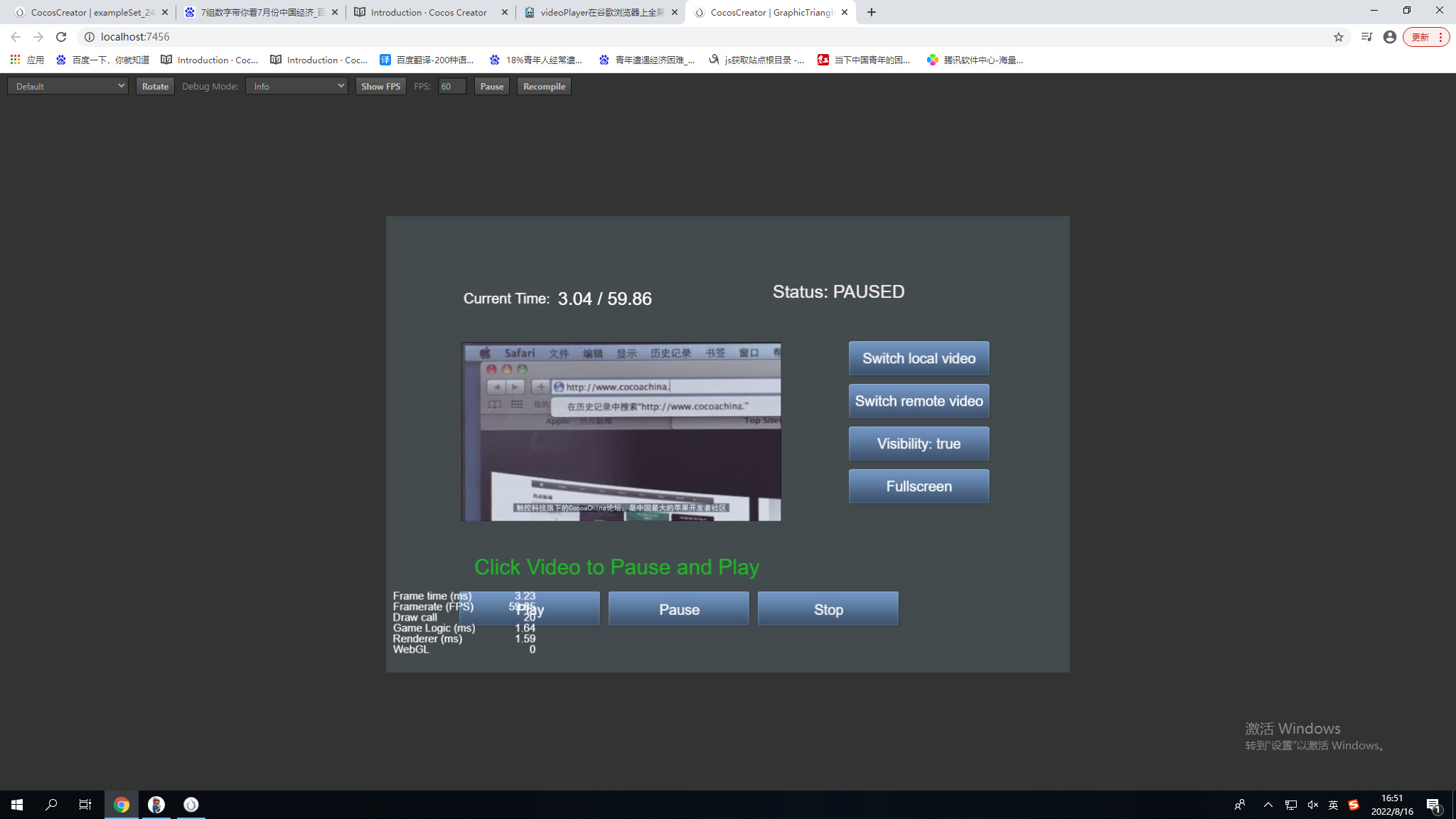Click the site info icon in address bar

[x=90, y=37]
